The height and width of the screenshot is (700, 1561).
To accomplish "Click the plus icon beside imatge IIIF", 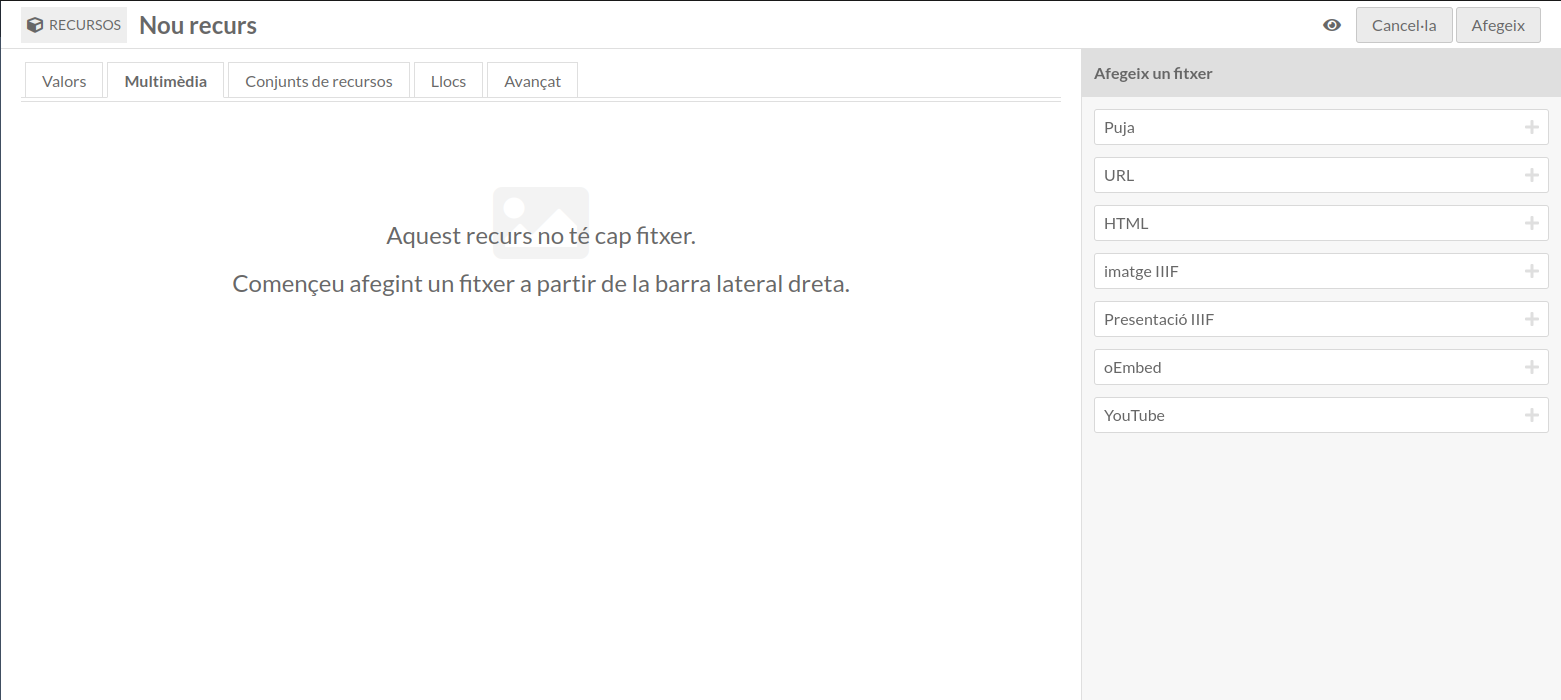I will point(1531,271).
